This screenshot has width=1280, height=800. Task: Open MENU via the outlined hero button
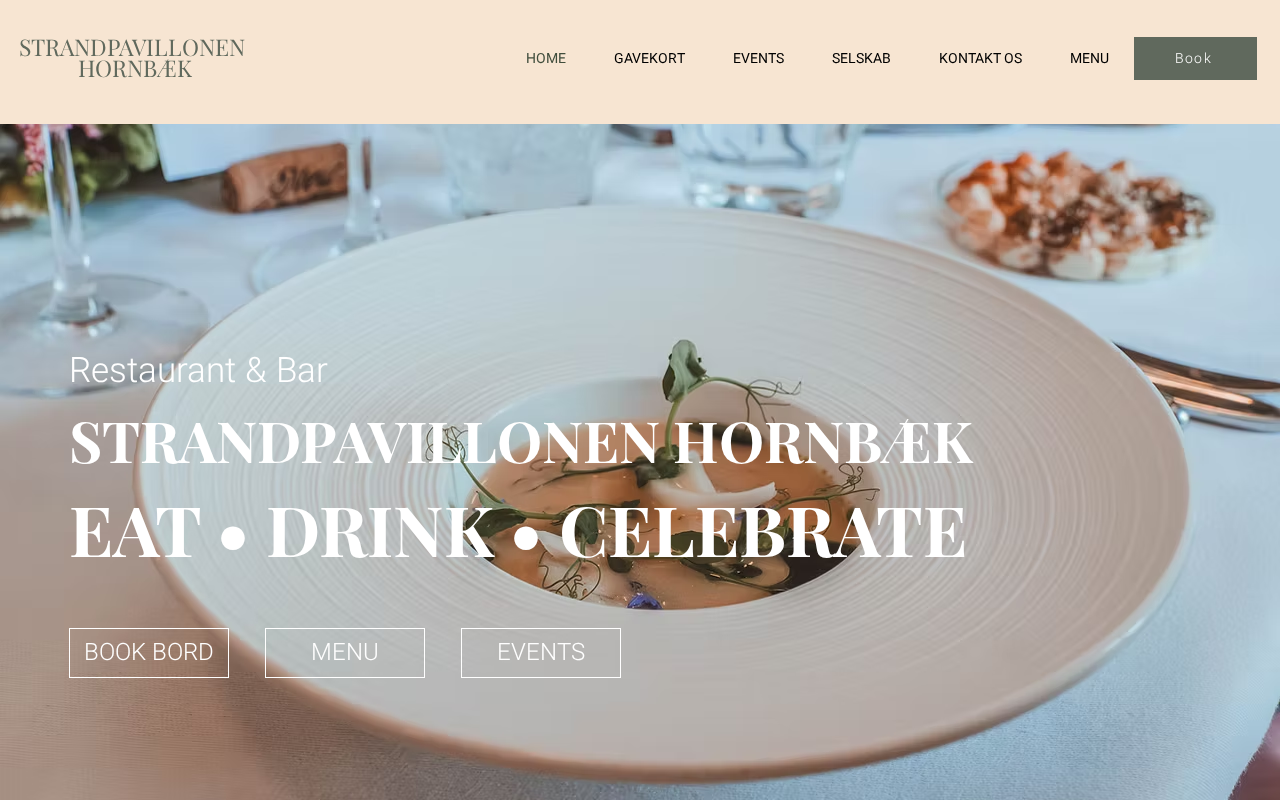click(345, 653)
